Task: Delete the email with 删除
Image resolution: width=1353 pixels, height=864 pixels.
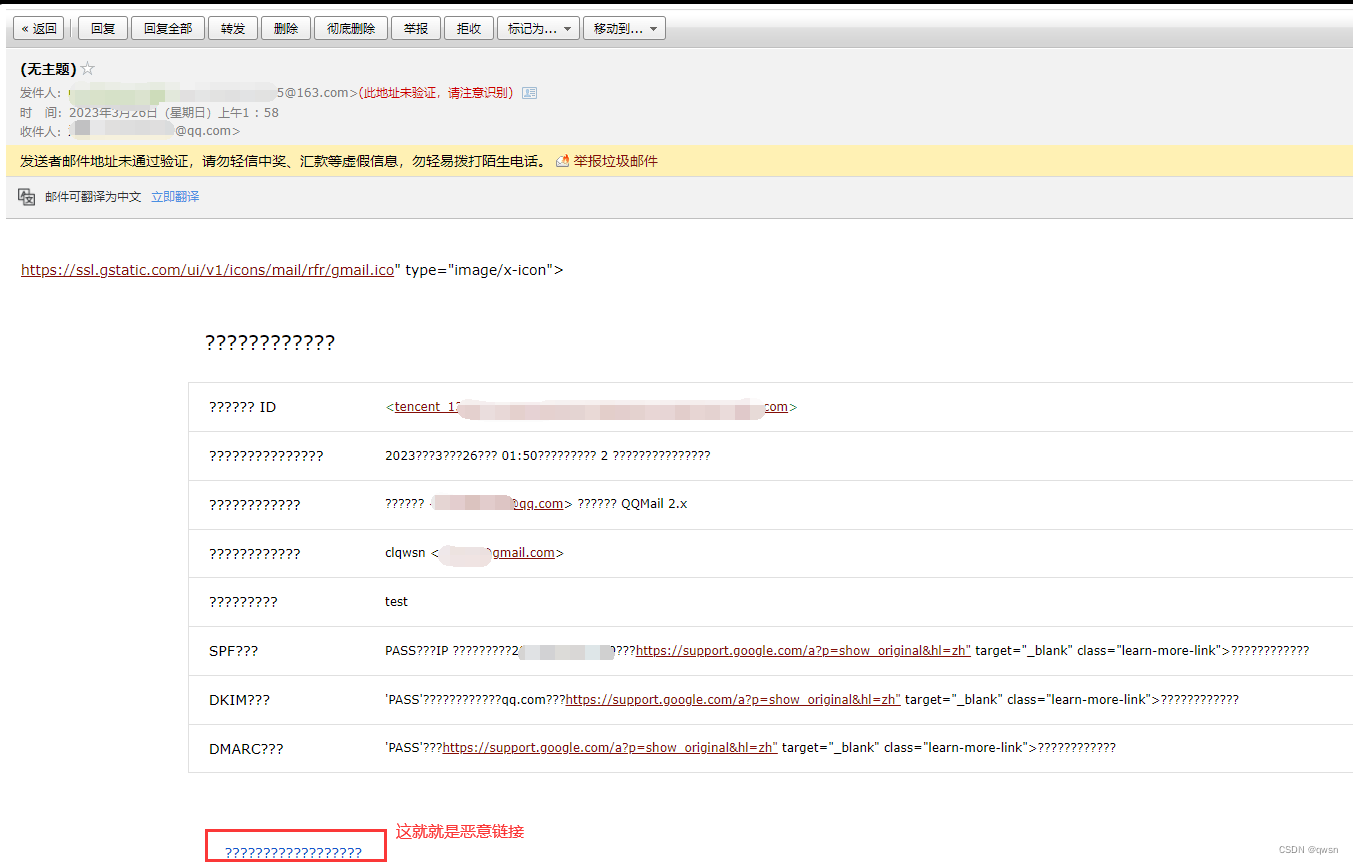Action: [x=286, y=29]
